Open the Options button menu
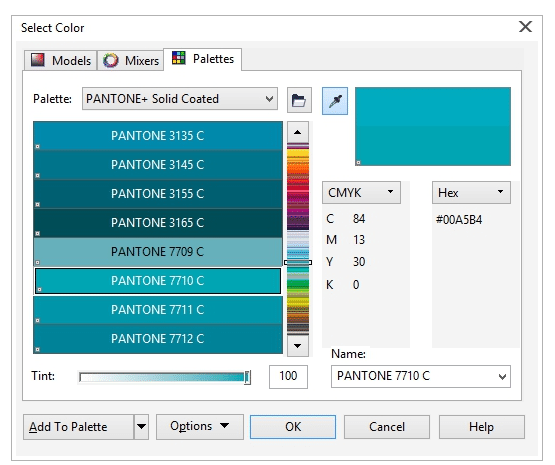 click(x=200, y=427)
